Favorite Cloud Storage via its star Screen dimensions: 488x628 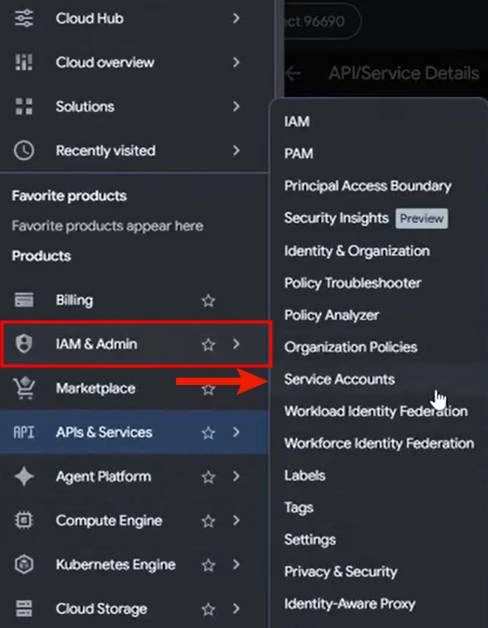click(x=208, y=609)
